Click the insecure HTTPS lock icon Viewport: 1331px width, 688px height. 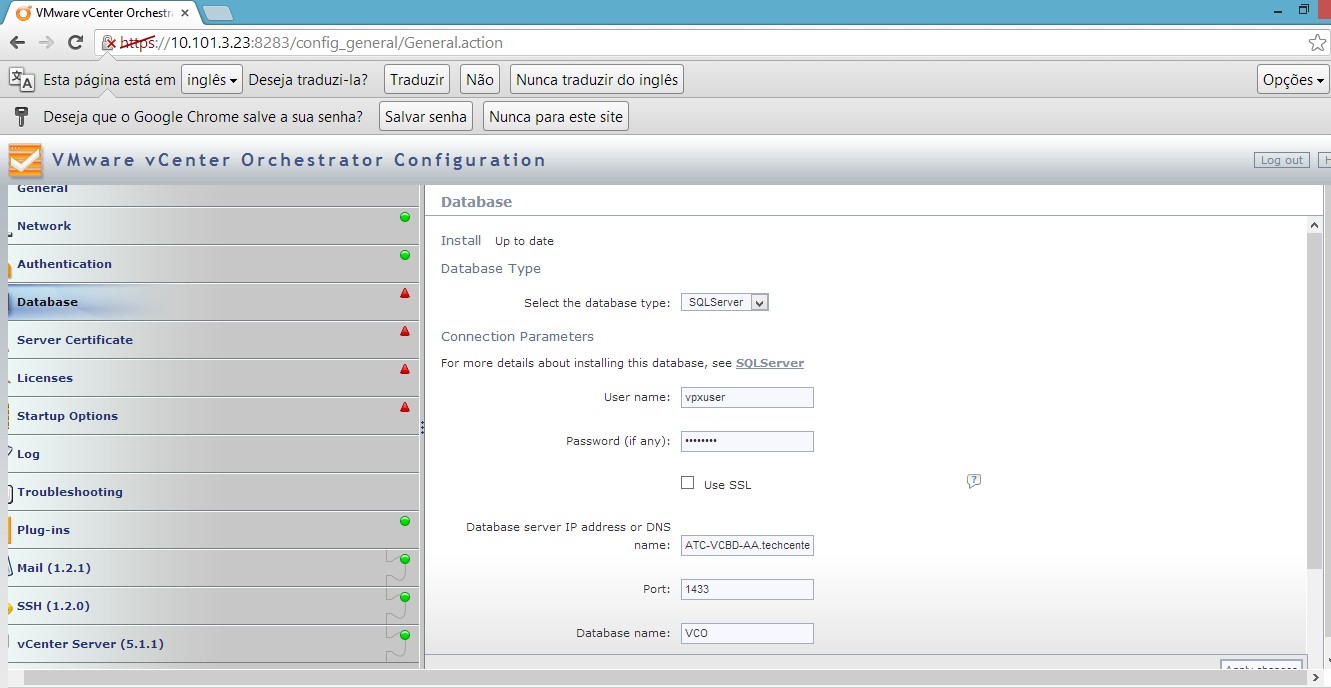point(110,43)
